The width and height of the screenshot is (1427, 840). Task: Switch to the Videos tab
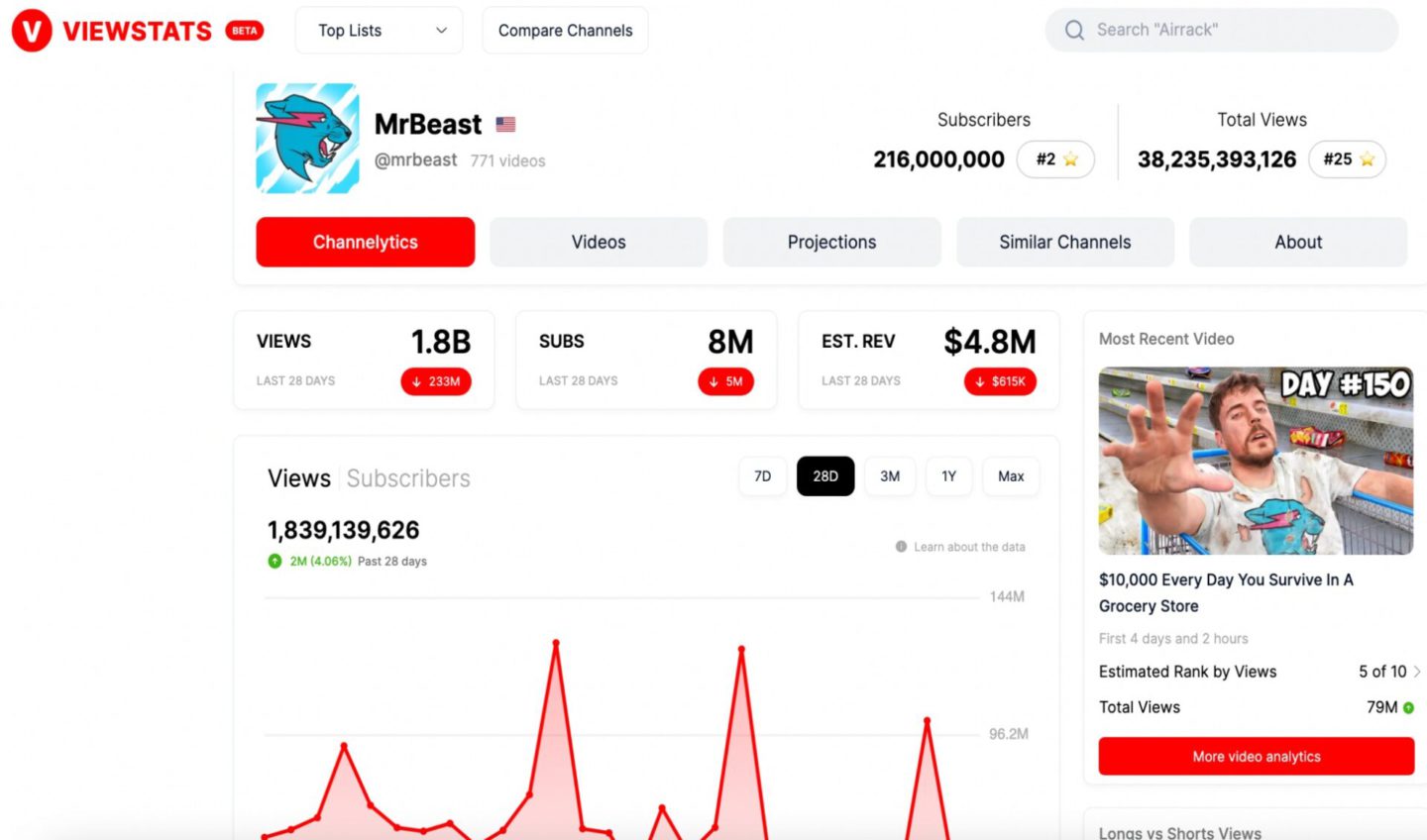tap(599, 242)
